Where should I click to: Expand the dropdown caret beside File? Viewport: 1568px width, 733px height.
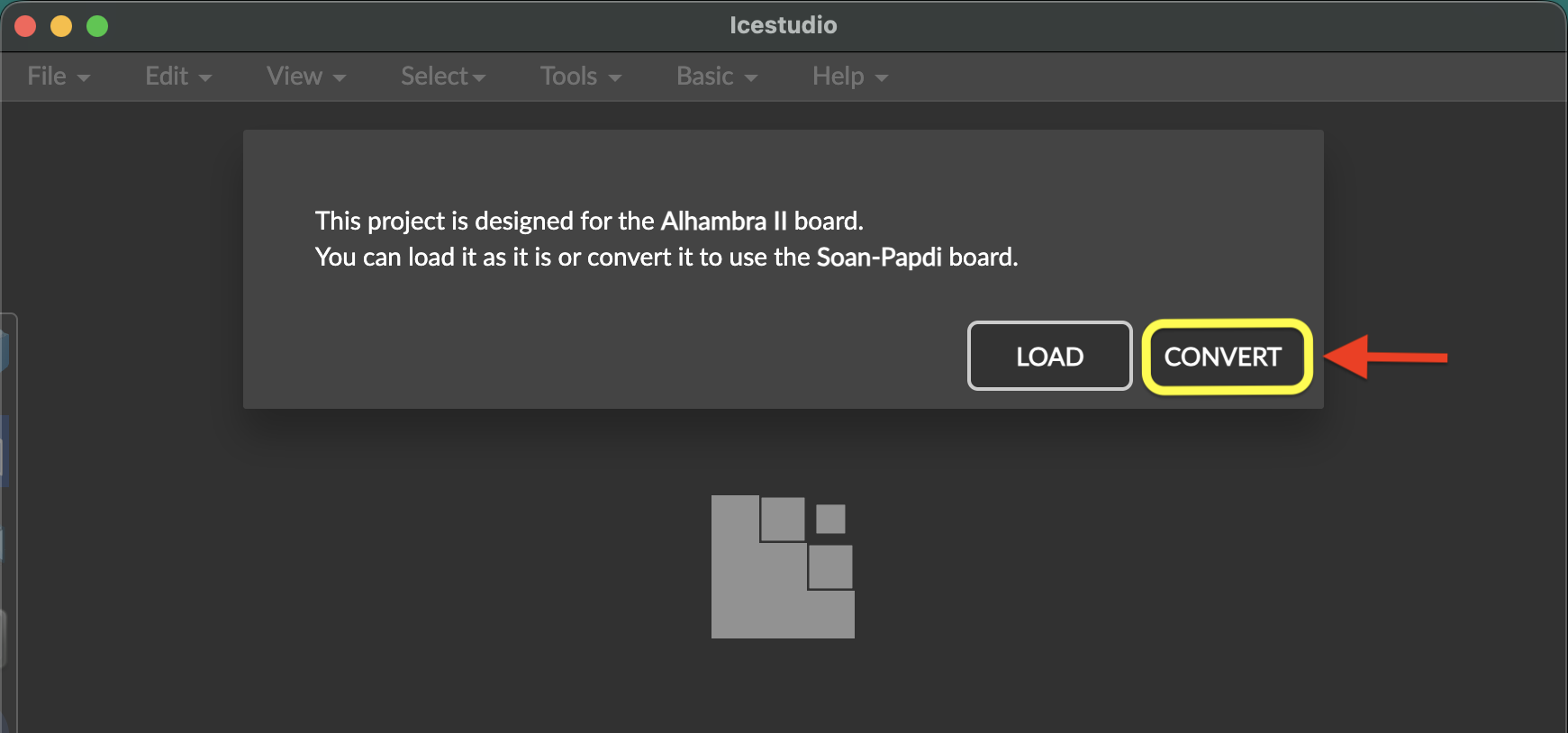tap(84, 78)
